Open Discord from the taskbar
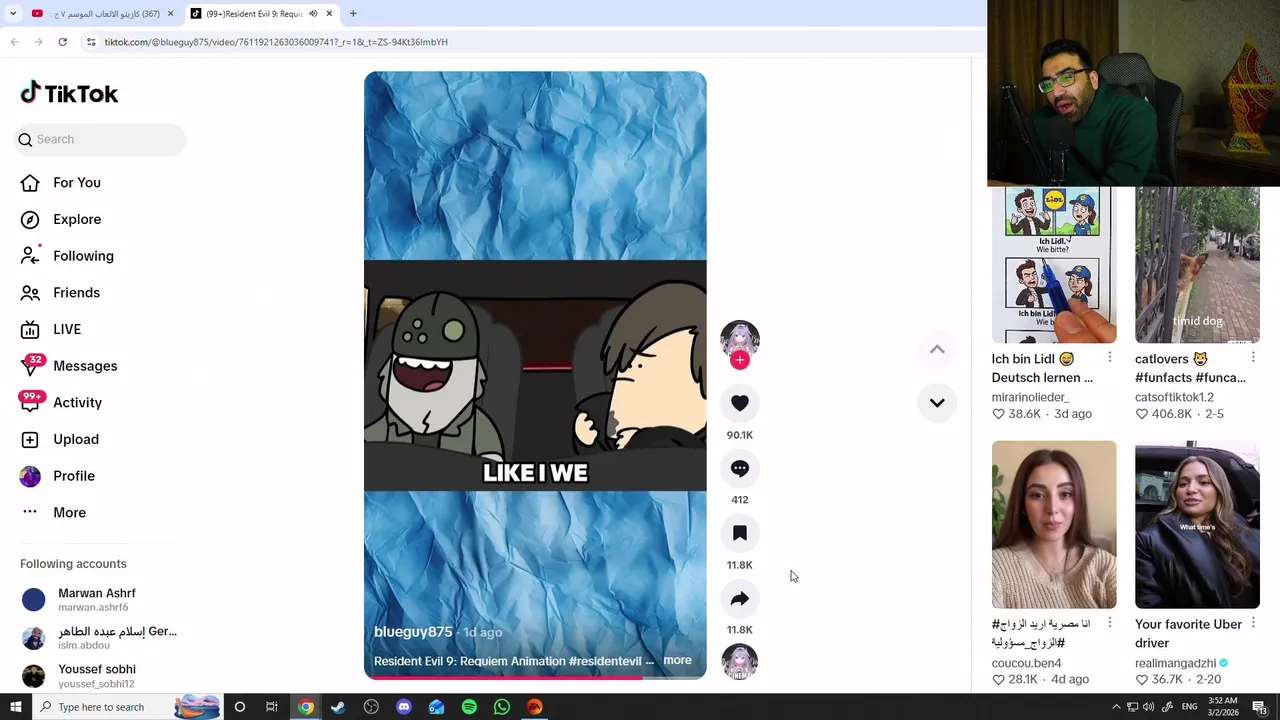 404,707
